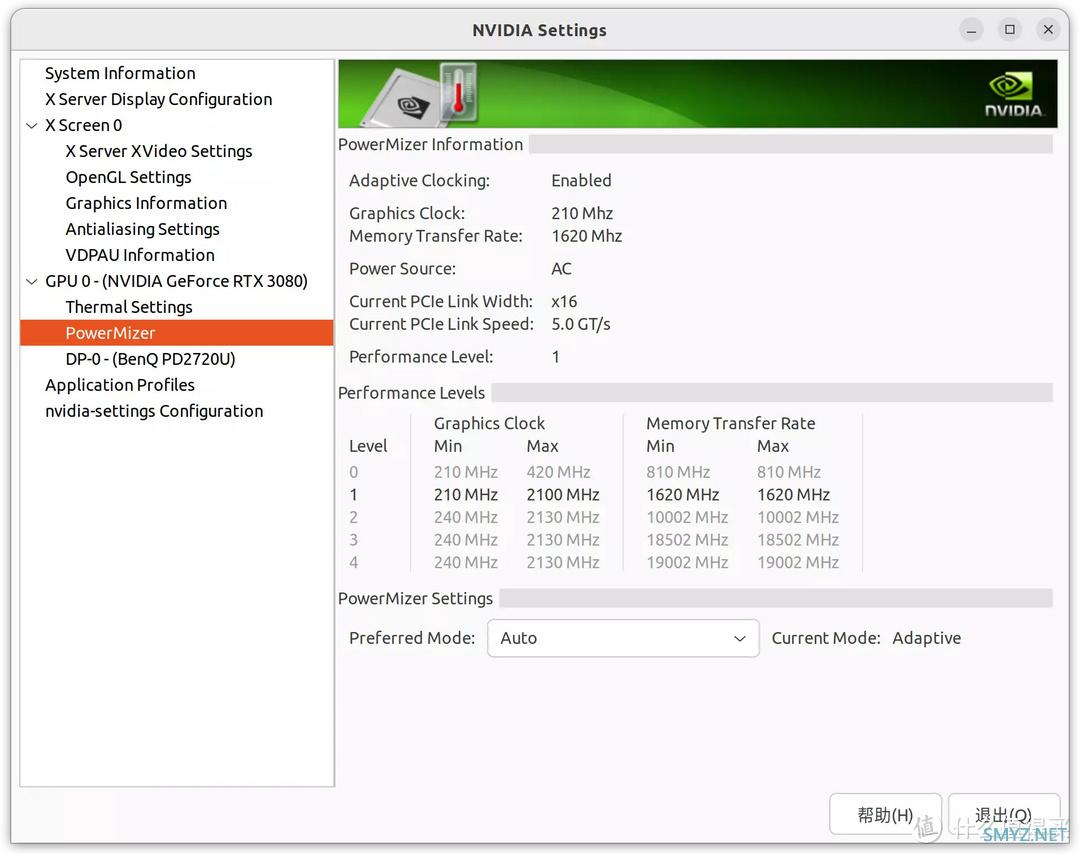This screenshot has height=854, width=1080.
Task: Open Thermal Settings page
Action: coord(129,307)
